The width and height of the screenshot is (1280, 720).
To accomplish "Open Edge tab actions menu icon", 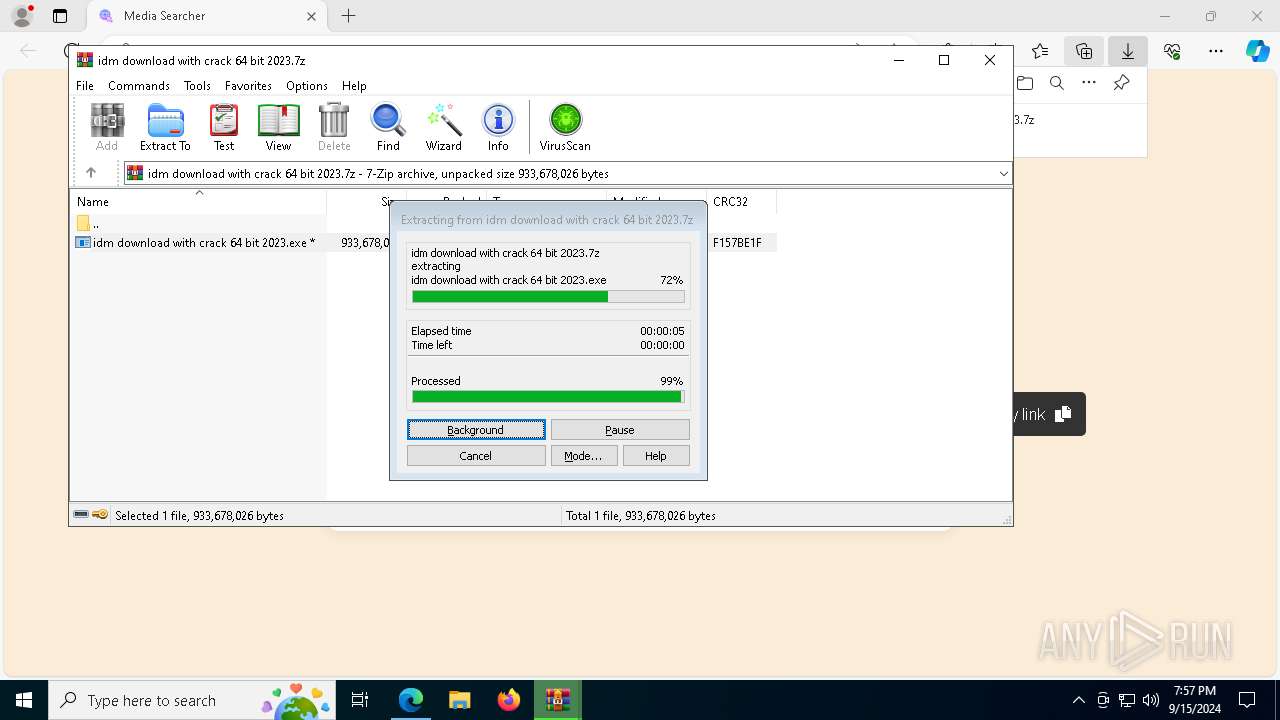I will 60,16.
